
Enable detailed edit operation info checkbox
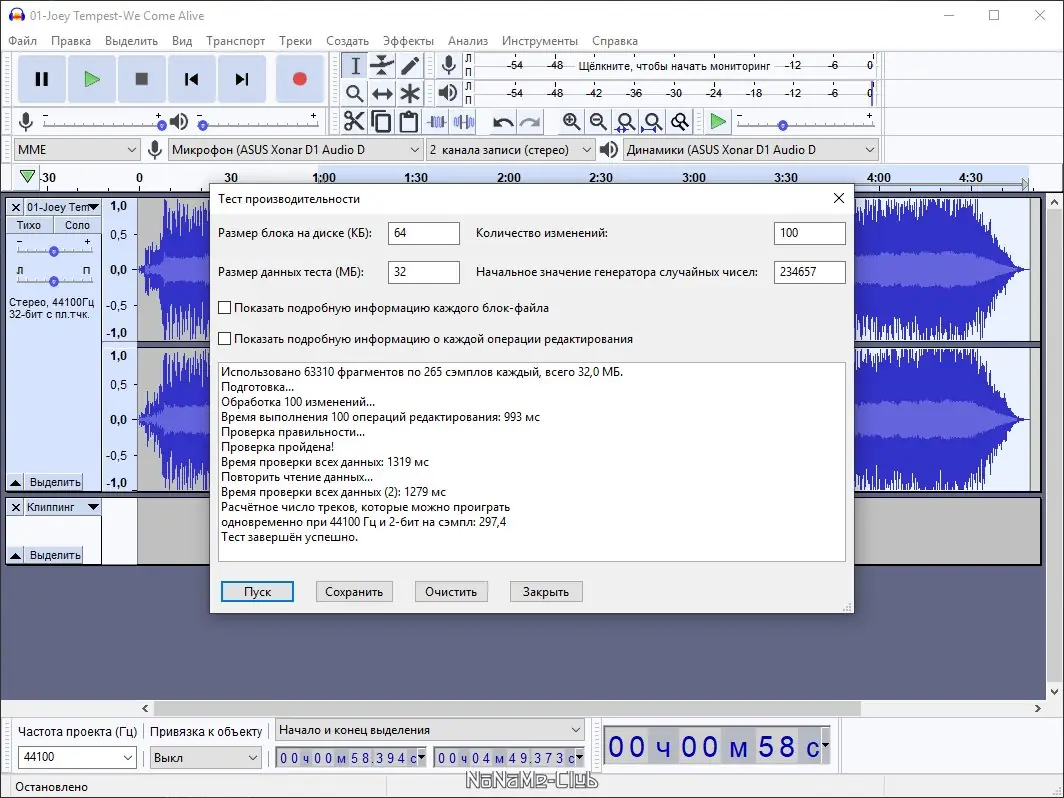tap(225, 339)
